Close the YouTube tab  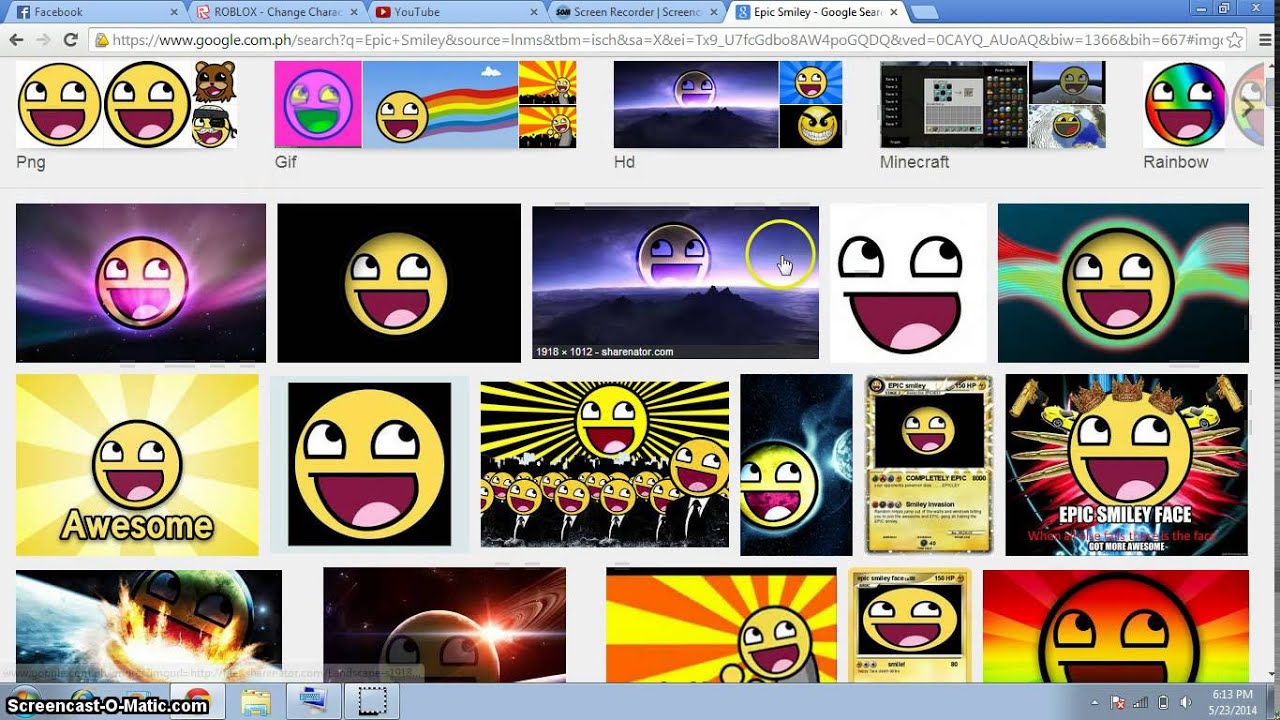(533, 12)
